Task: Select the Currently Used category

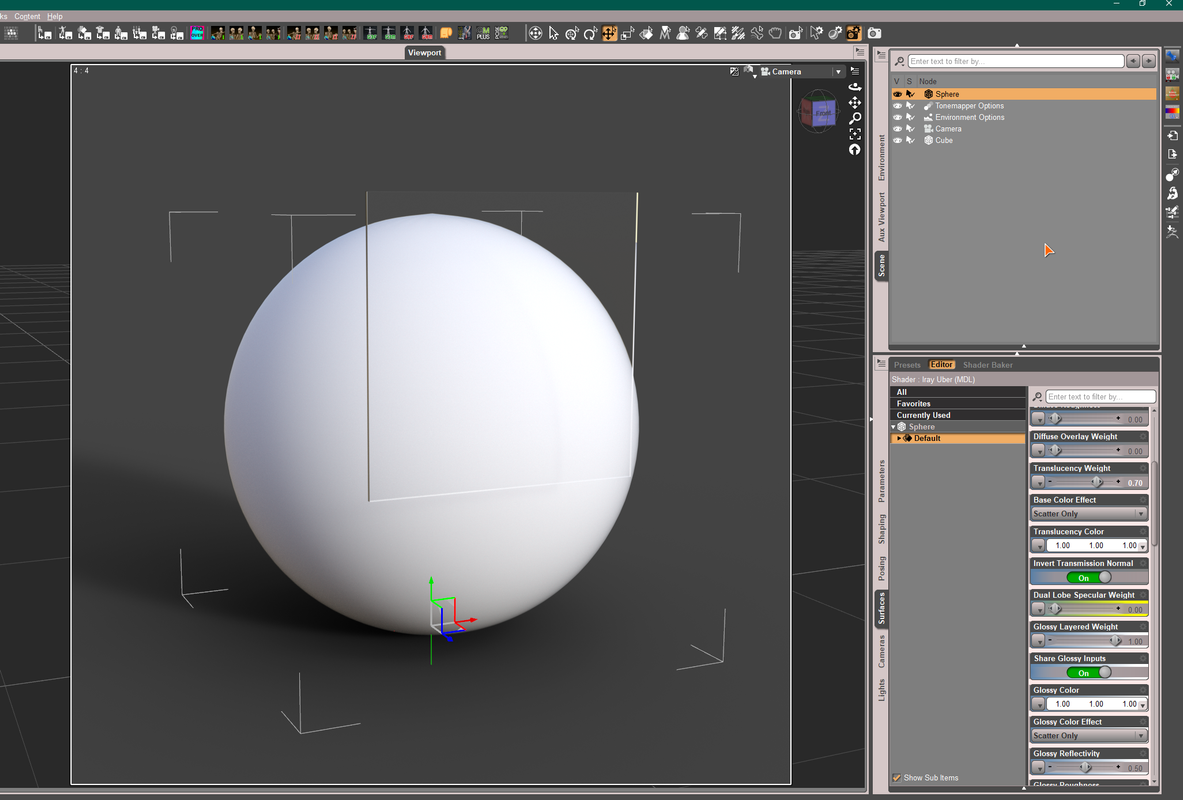Action: coord(958,415)
